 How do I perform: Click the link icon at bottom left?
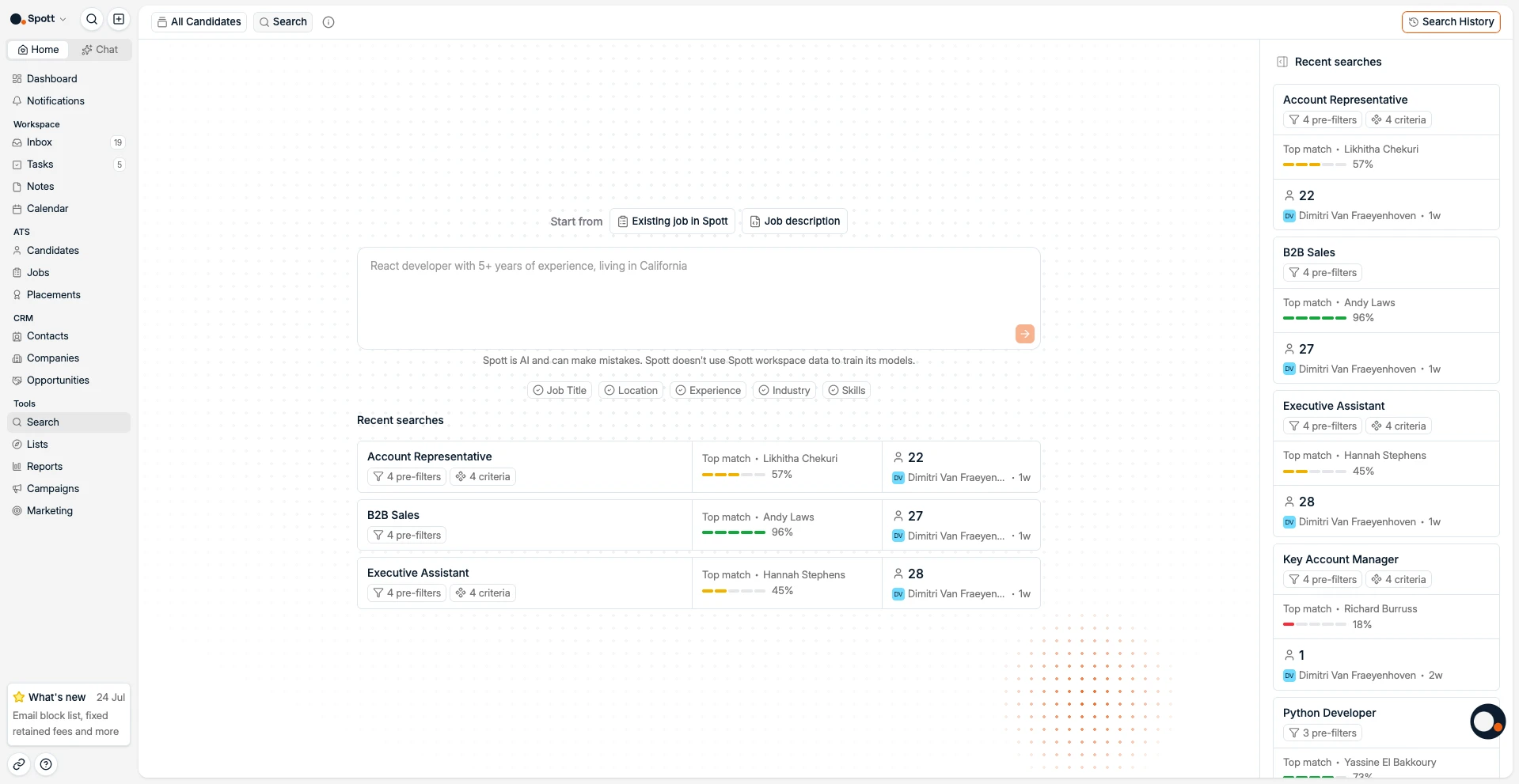pyautogui.click(x=19, y=764)
